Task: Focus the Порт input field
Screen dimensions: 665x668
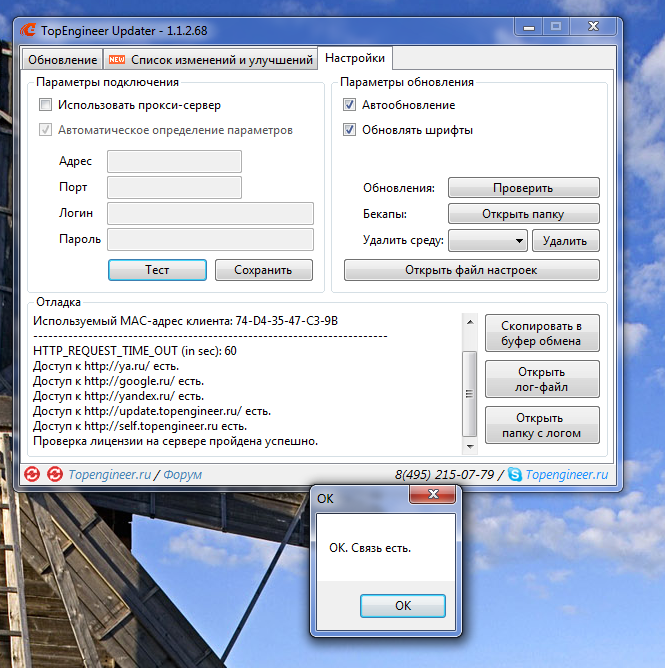Action: pyautogui.click(x=174, y=187)
